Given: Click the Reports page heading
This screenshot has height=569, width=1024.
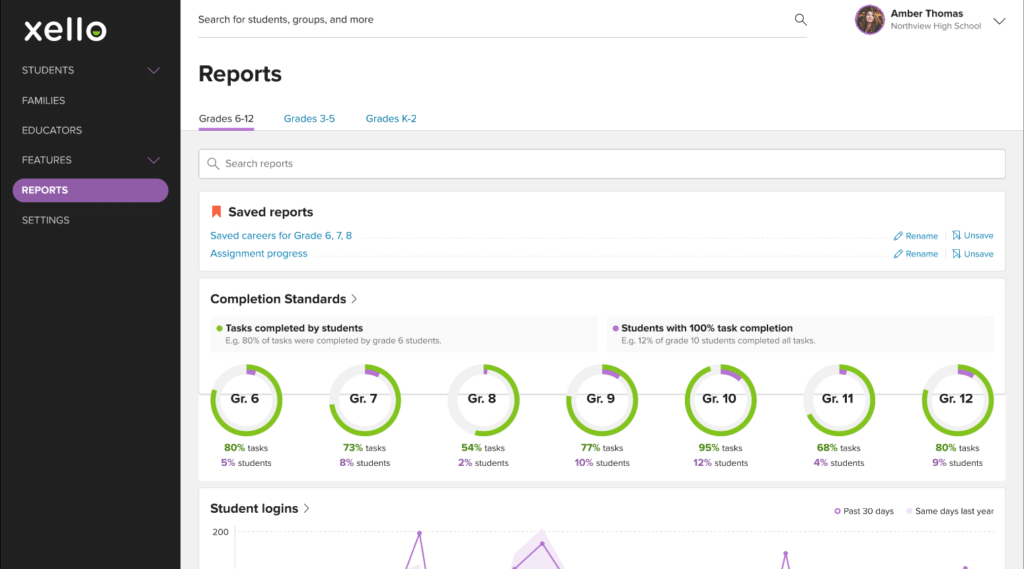Looking at the screenshot, I should click(240, 74).
